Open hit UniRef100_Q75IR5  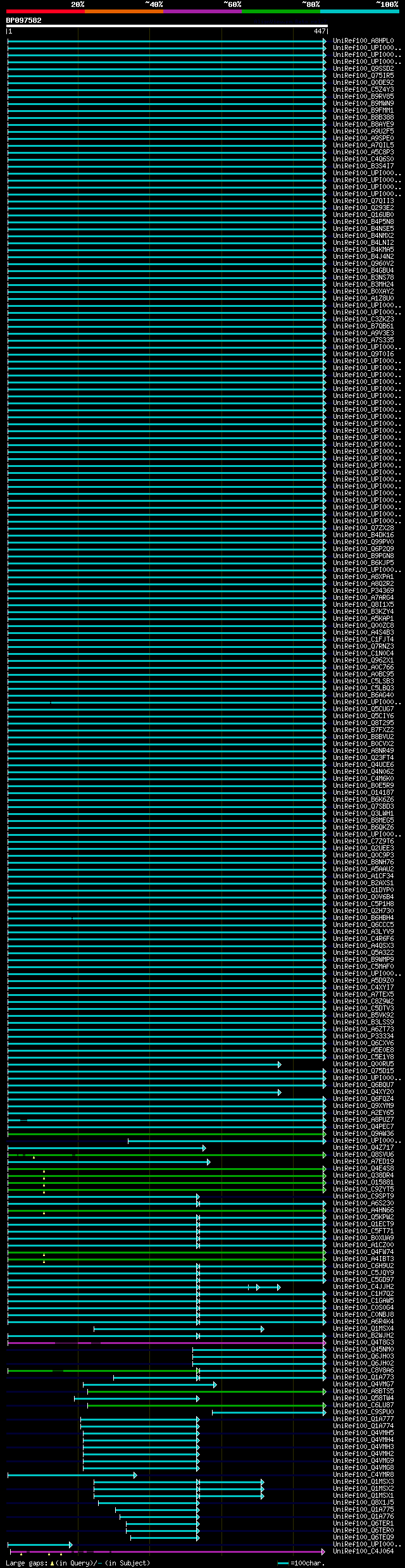point(363,76)
